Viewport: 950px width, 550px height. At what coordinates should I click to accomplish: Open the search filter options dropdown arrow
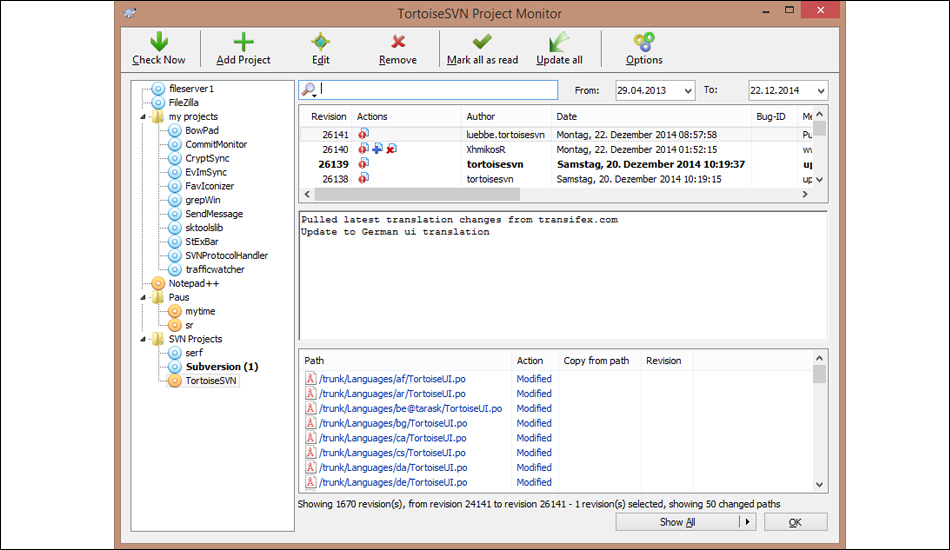point(315,95)
